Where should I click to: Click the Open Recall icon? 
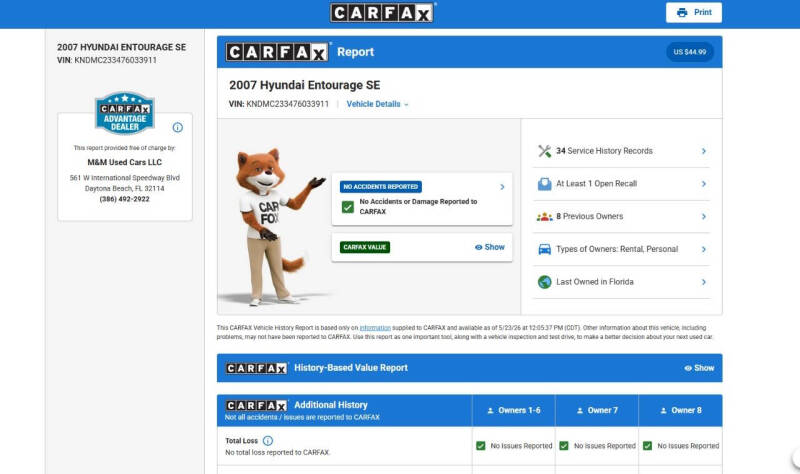544,184
